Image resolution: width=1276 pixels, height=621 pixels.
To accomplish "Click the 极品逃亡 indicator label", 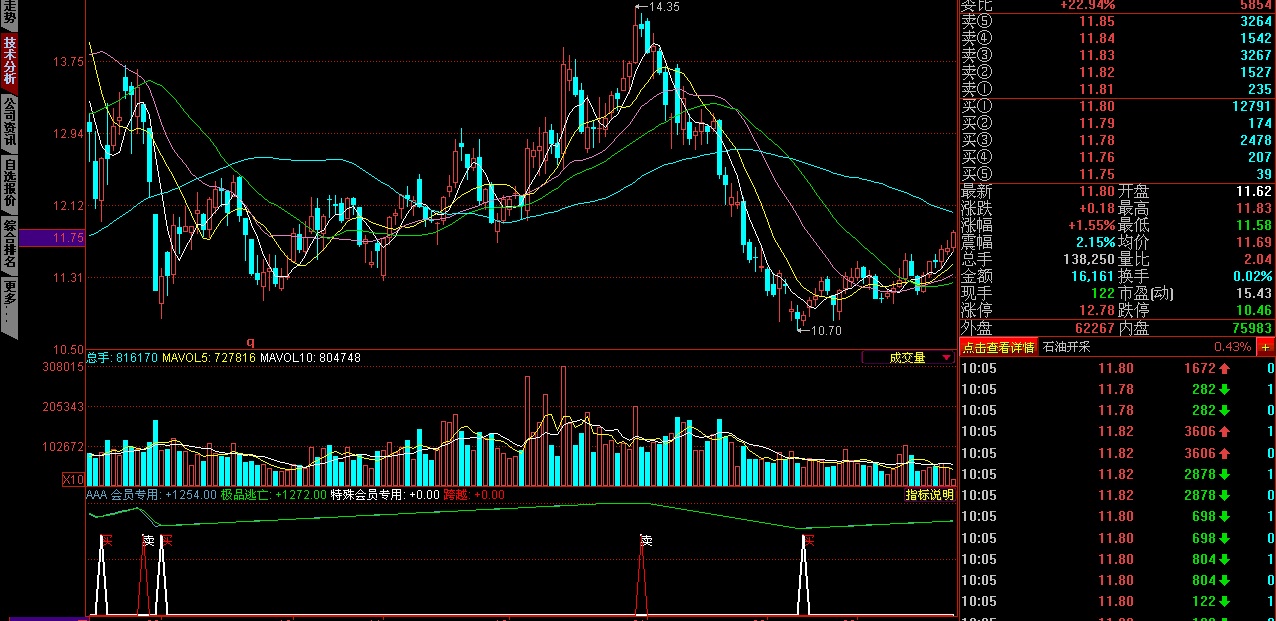I will coord(273,495).
